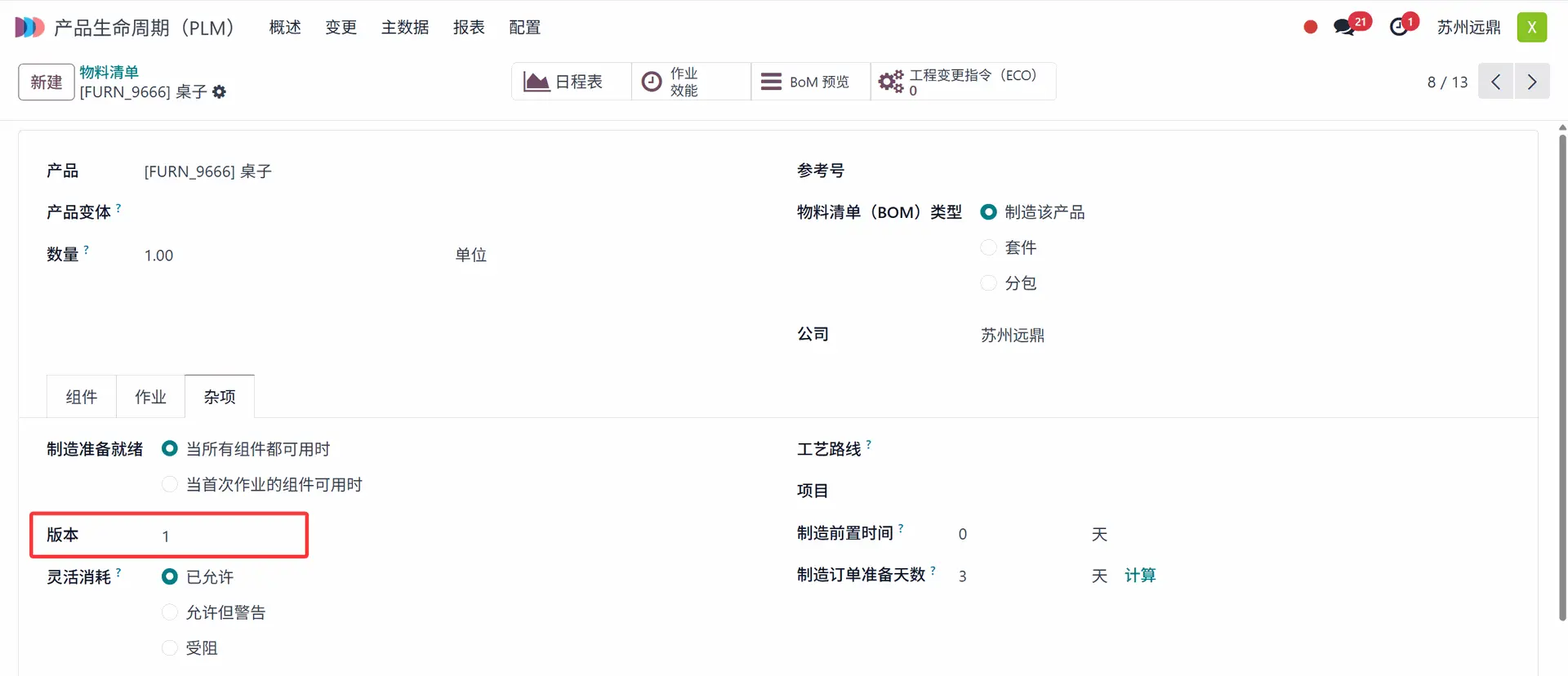The image size is (1568, 676).
Task: Open the 主数据 menu
Action: click(x=405, y=27)
